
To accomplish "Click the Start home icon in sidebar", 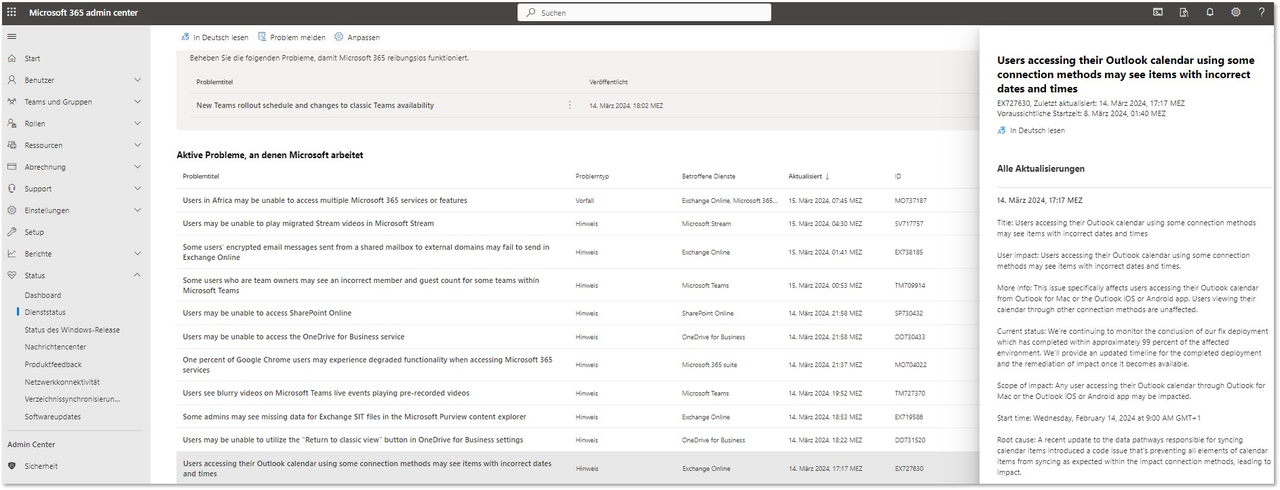I will click(12, 59).
